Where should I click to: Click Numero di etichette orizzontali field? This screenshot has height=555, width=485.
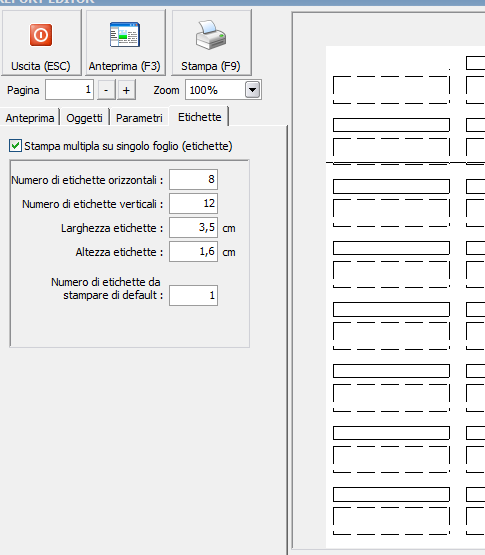[x=193, y=179]
